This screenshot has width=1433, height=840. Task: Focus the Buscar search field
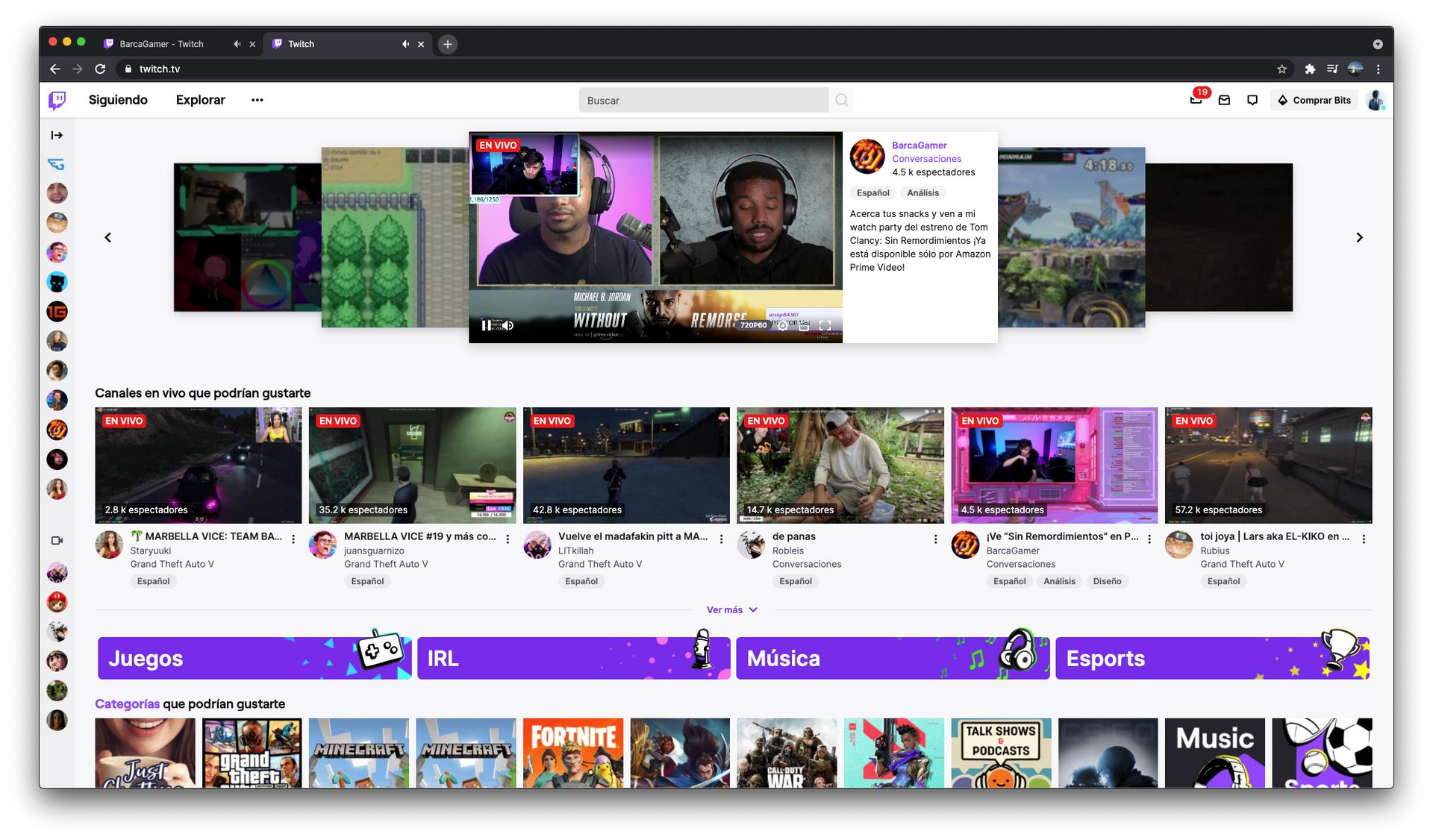point(704,100)
